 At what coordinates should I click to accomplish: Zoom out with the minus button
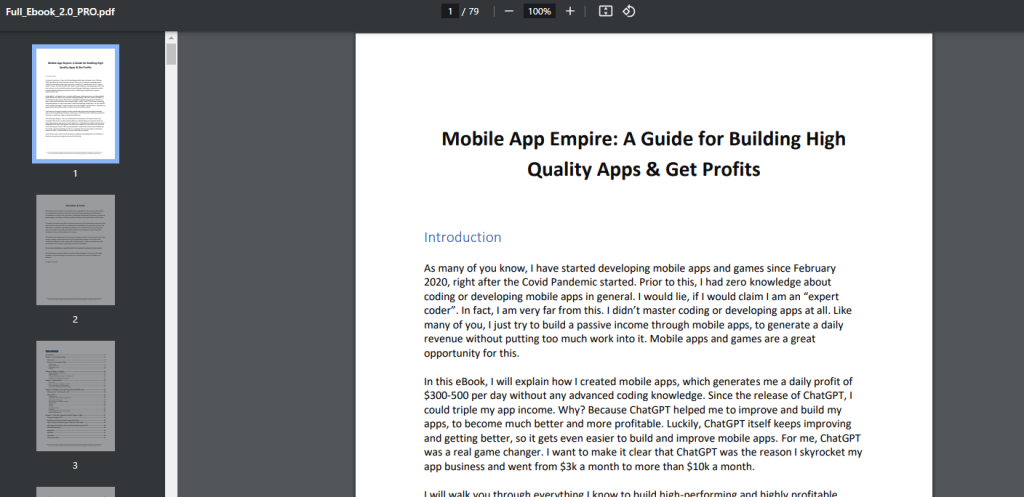click(x=509, y=11)
